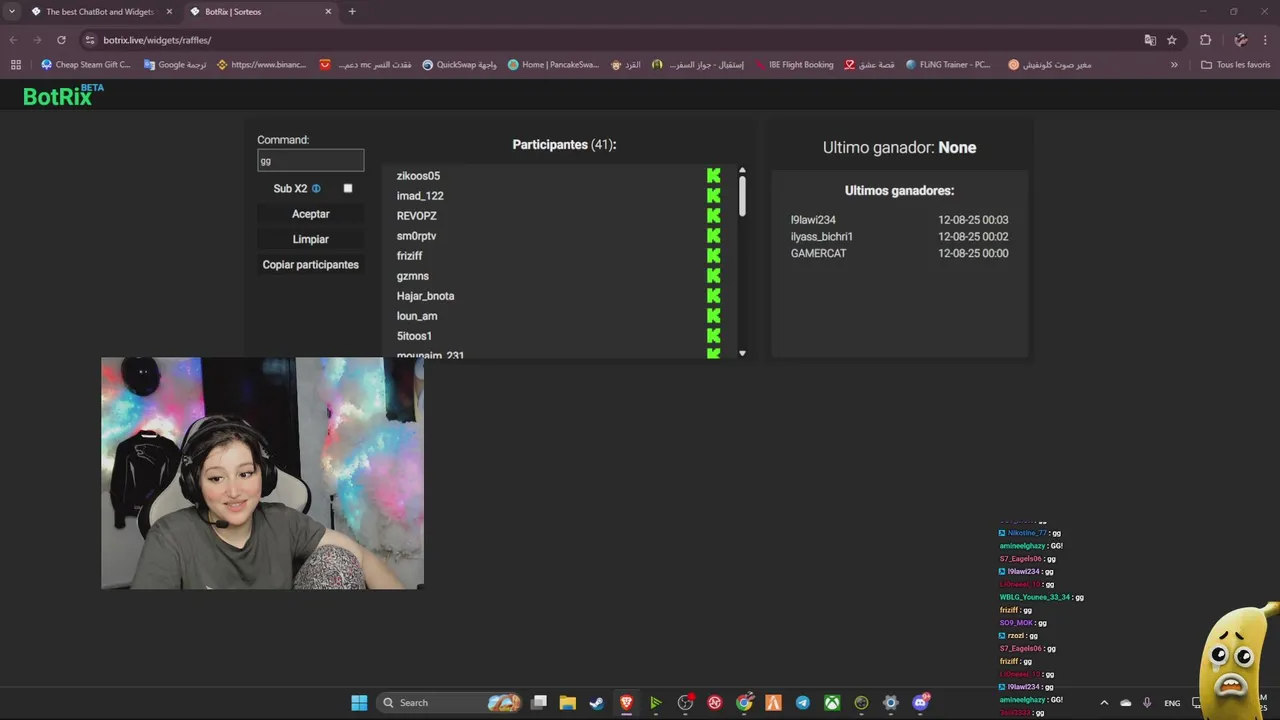
Task: Click participant name imad_122
Action: (x=420, y=196)
